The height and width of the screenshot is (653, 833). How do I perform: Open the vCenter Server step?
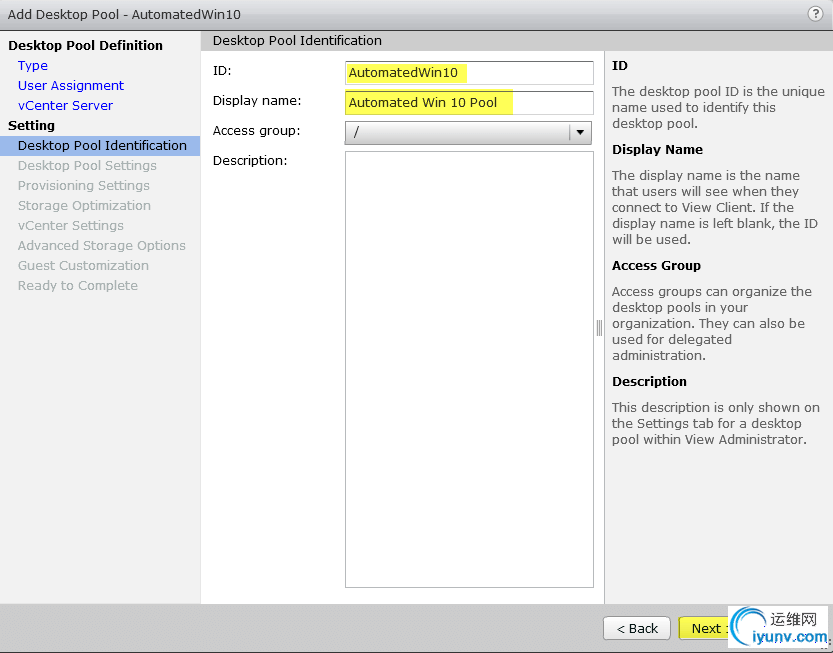(x=65, y=105)
